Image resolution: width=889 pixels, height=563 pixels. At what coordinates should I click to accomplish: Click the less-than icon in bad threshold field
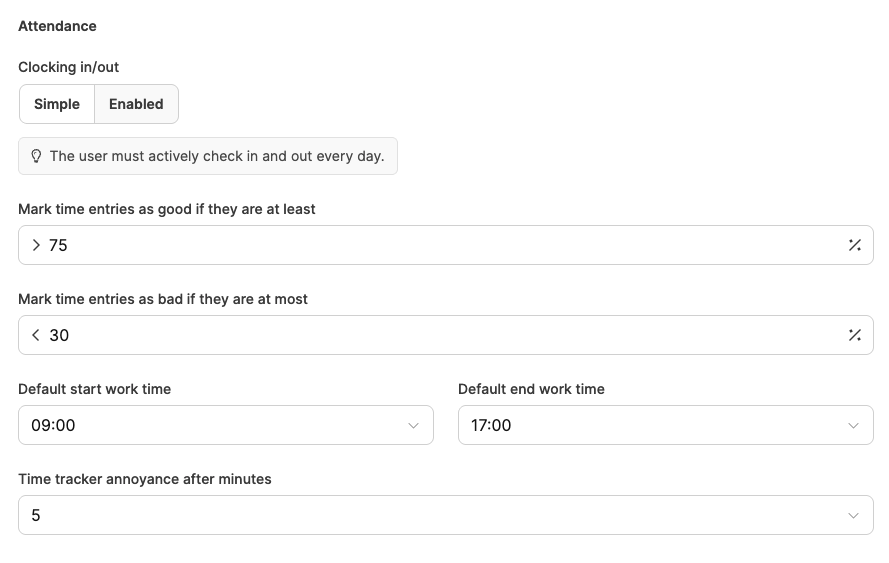36,335
